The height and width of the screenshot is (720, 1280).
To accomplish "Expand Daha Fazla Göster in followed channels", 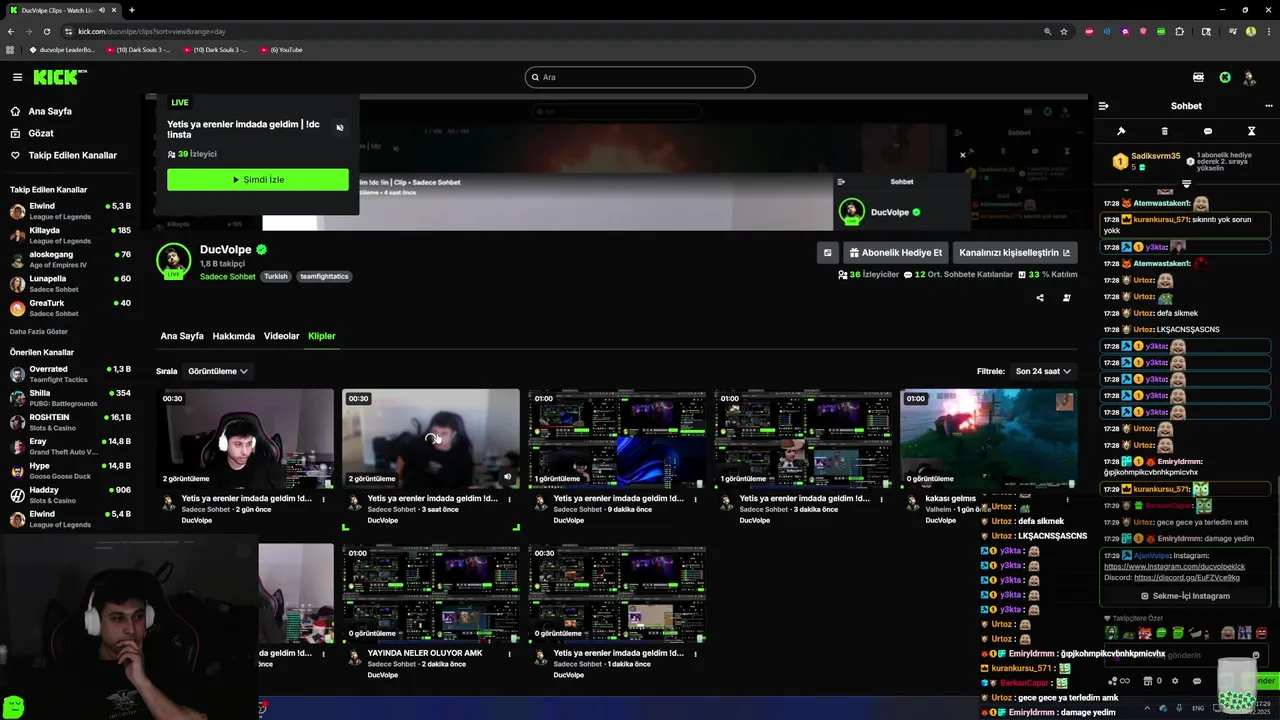I will [39, 331].
